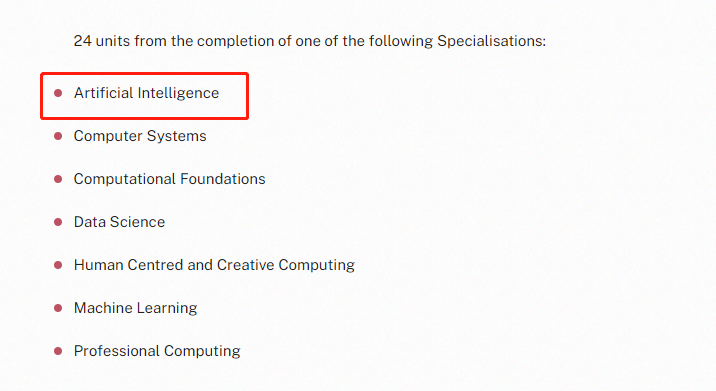Click the bullet beside Professional Computing
716x391 pixels.
coord(58,351)
